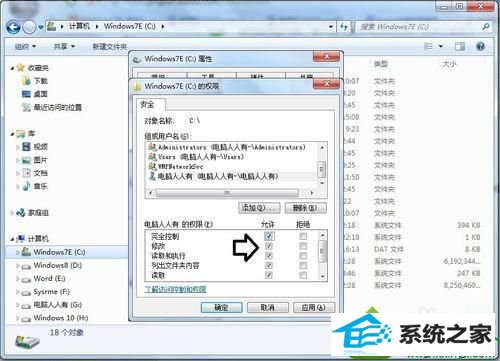Select 家庭组 homegroup icon
500x361 pixels.
point(21,212)
